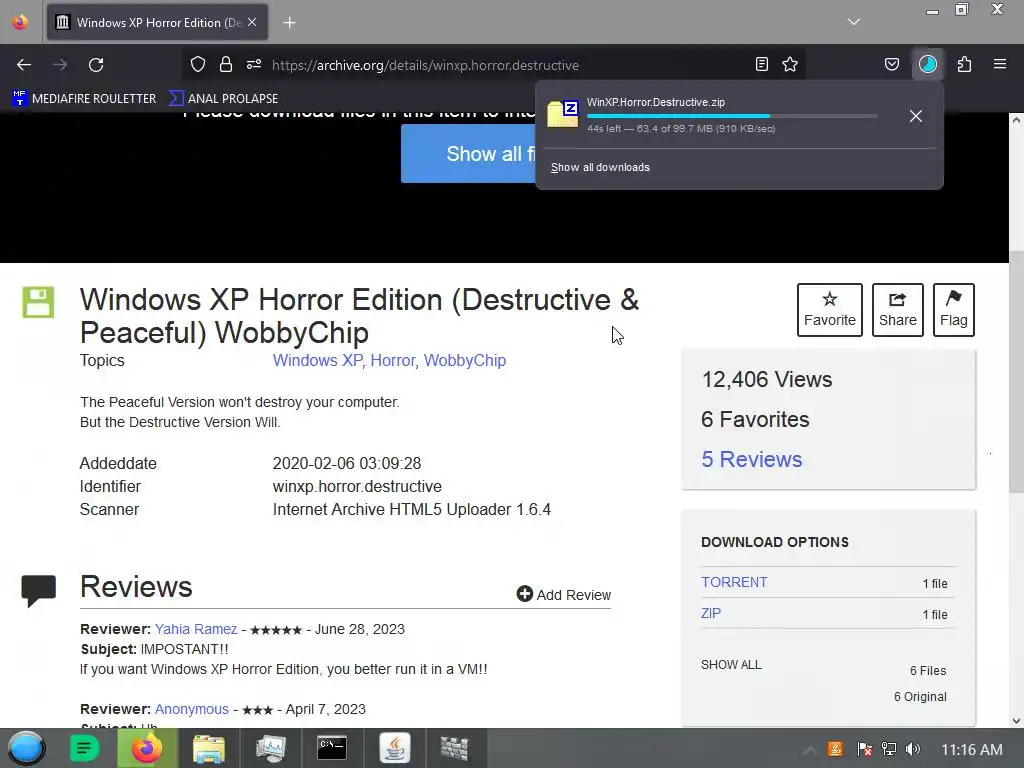Screen dimensions: 1024x768
Task: Expand list all tabs dropdown arrow
Action: pos(854,22)
